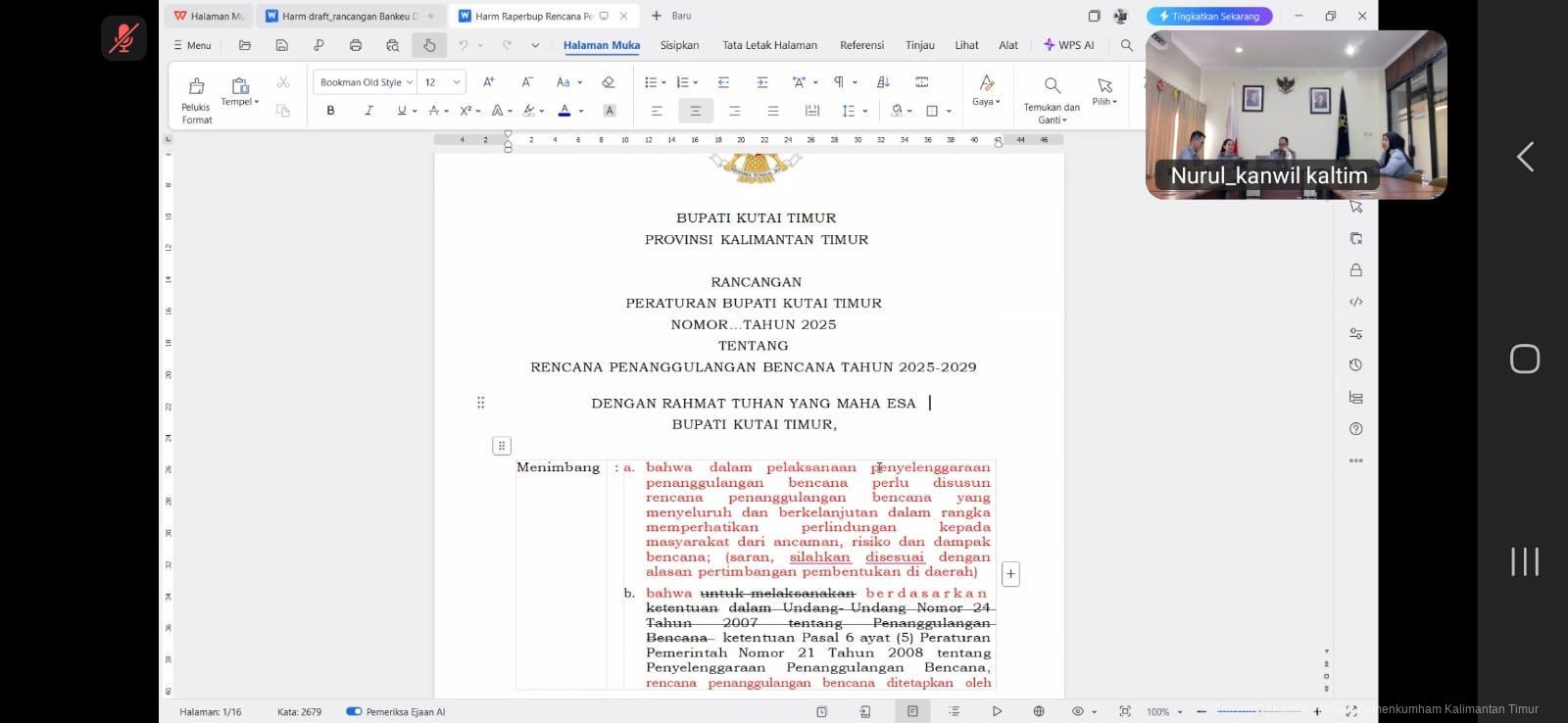Click the sort text icon

coord(883,82)
